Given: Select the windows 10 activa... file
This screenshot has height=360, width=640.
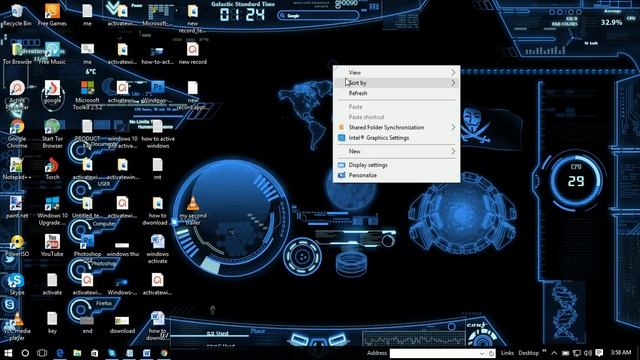Looking at the screenshot, I should tap(122, 133).
